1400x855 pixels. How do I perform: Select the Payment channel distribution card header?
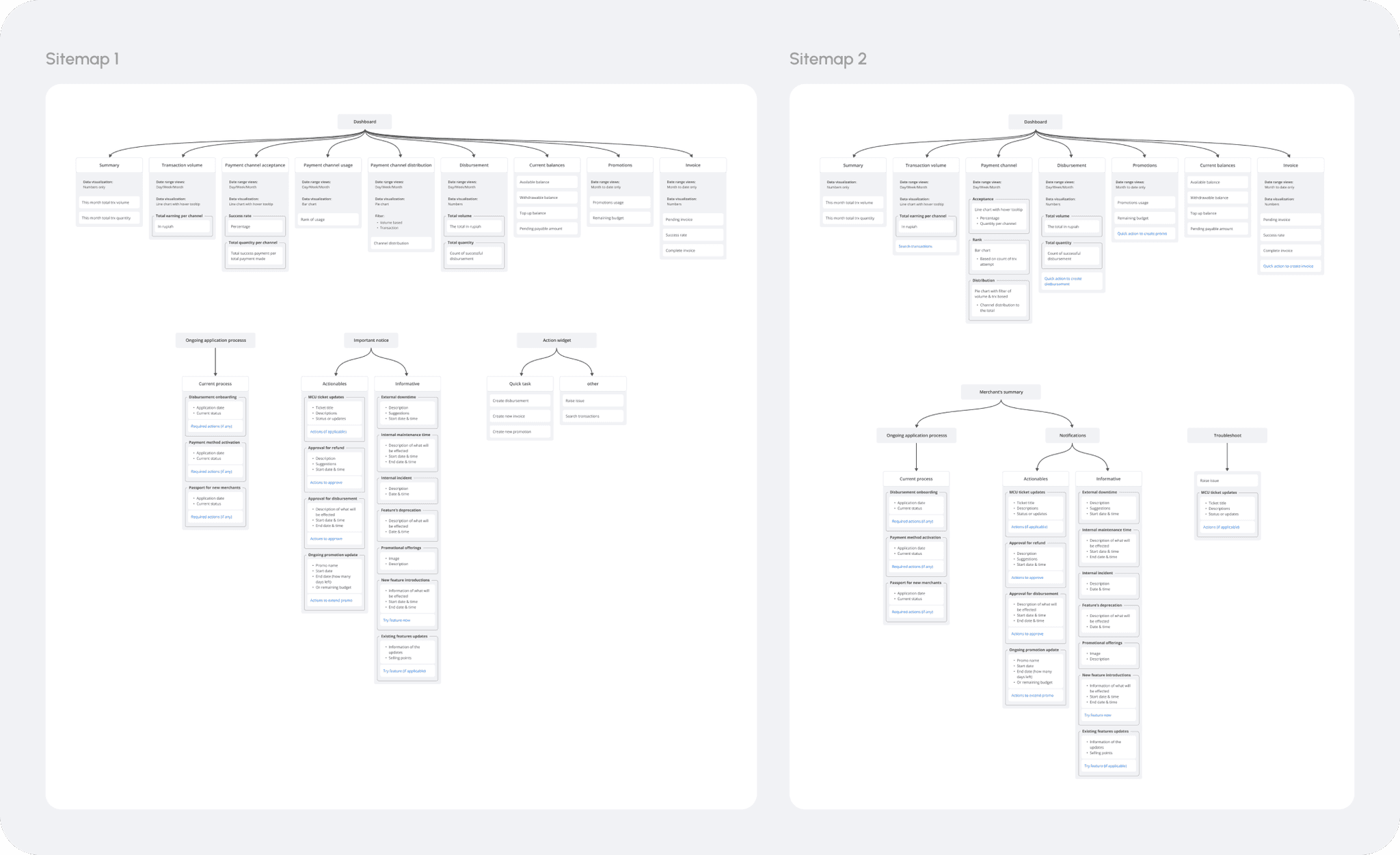pyautogui.click(x=401, y=165)
